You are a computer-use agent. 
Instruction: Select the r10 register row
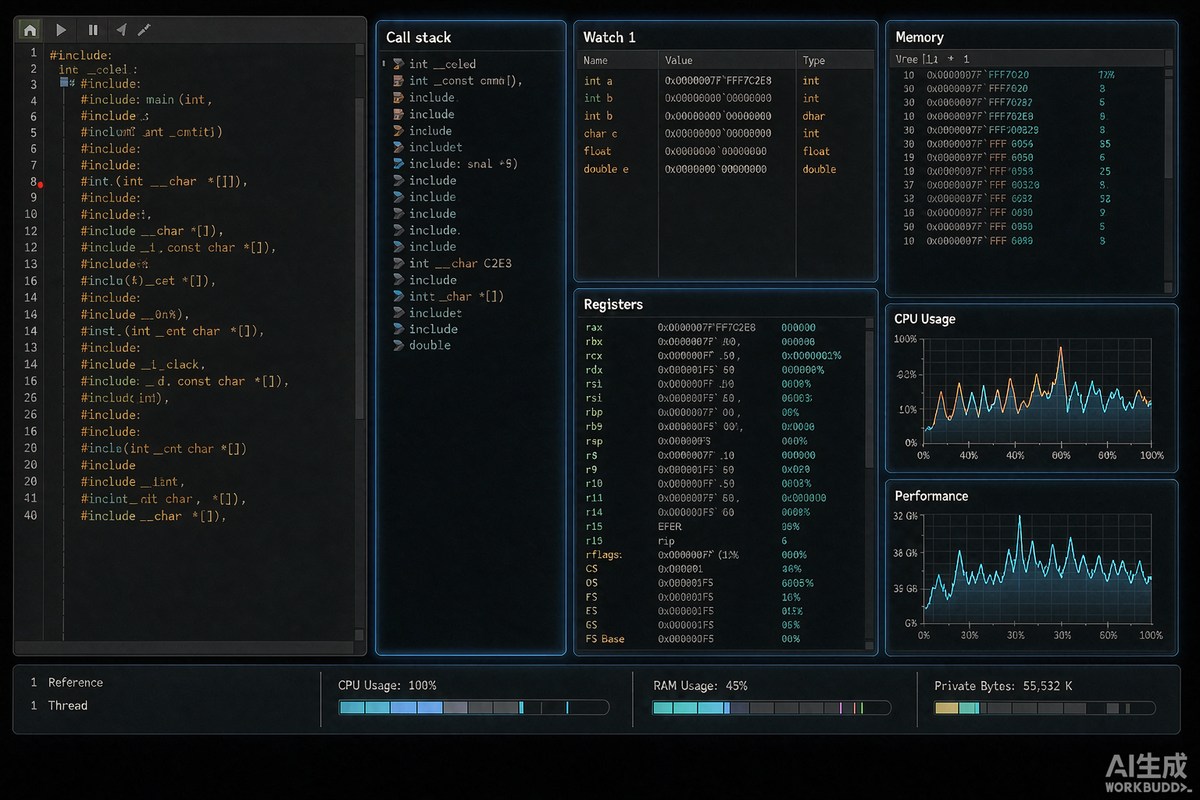[722, 483]
